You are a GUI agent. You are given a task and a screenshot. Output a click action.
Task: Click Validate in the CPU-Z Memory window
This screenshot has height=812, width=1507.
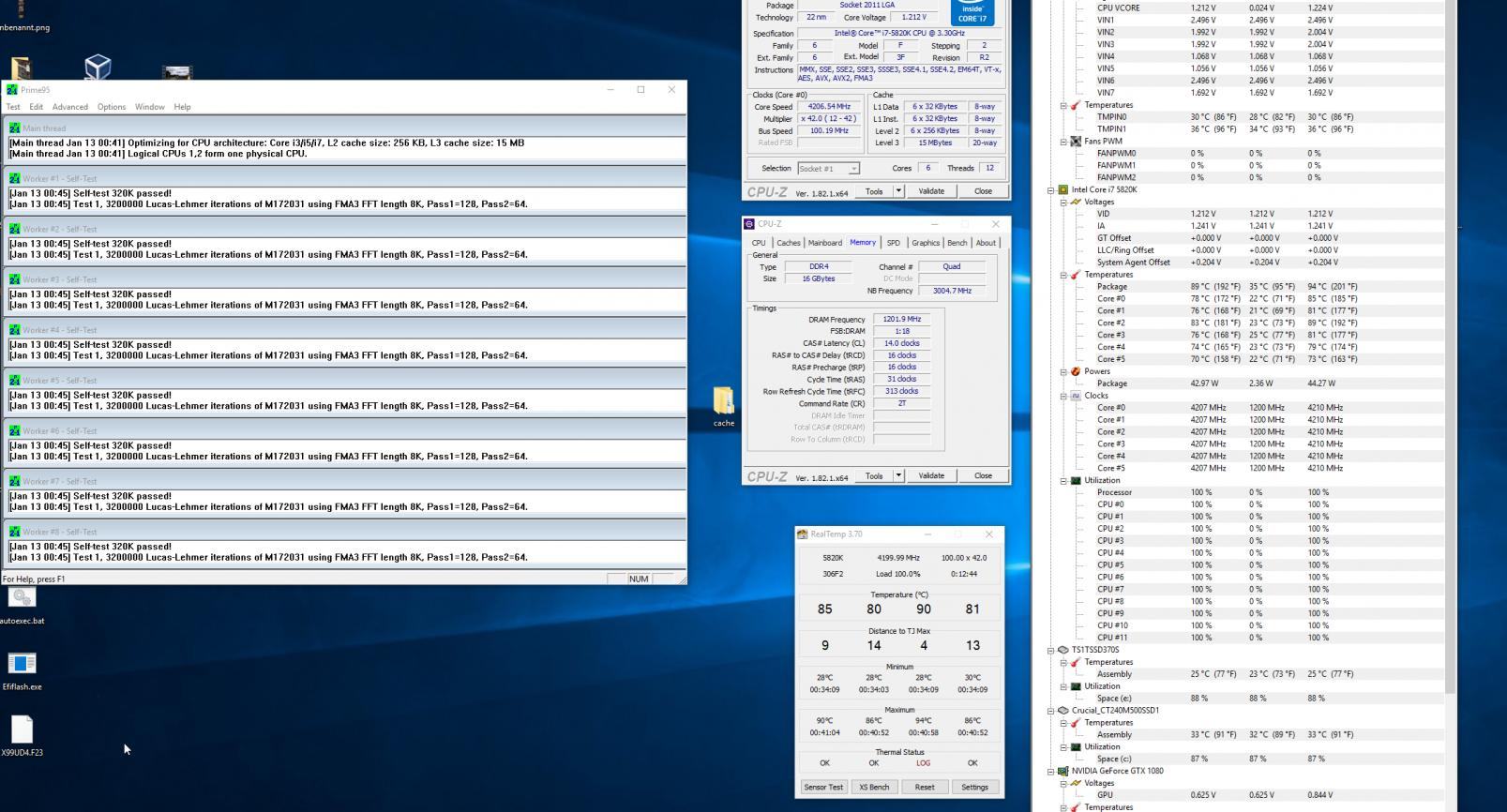click(x=931, y=475)
